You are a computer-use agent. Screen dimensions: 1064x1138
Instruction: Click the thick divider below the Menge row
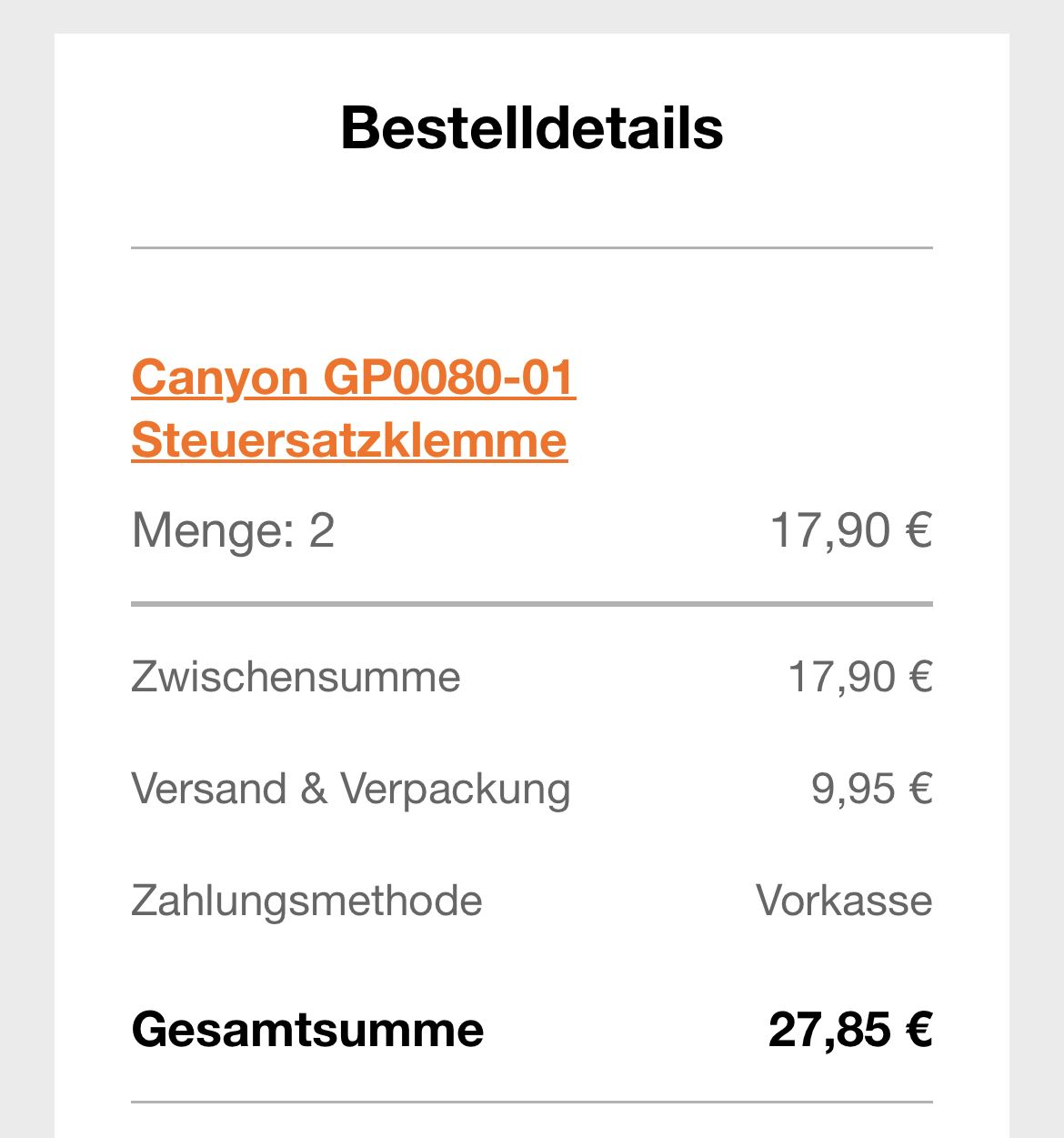[x=532, y=603]
